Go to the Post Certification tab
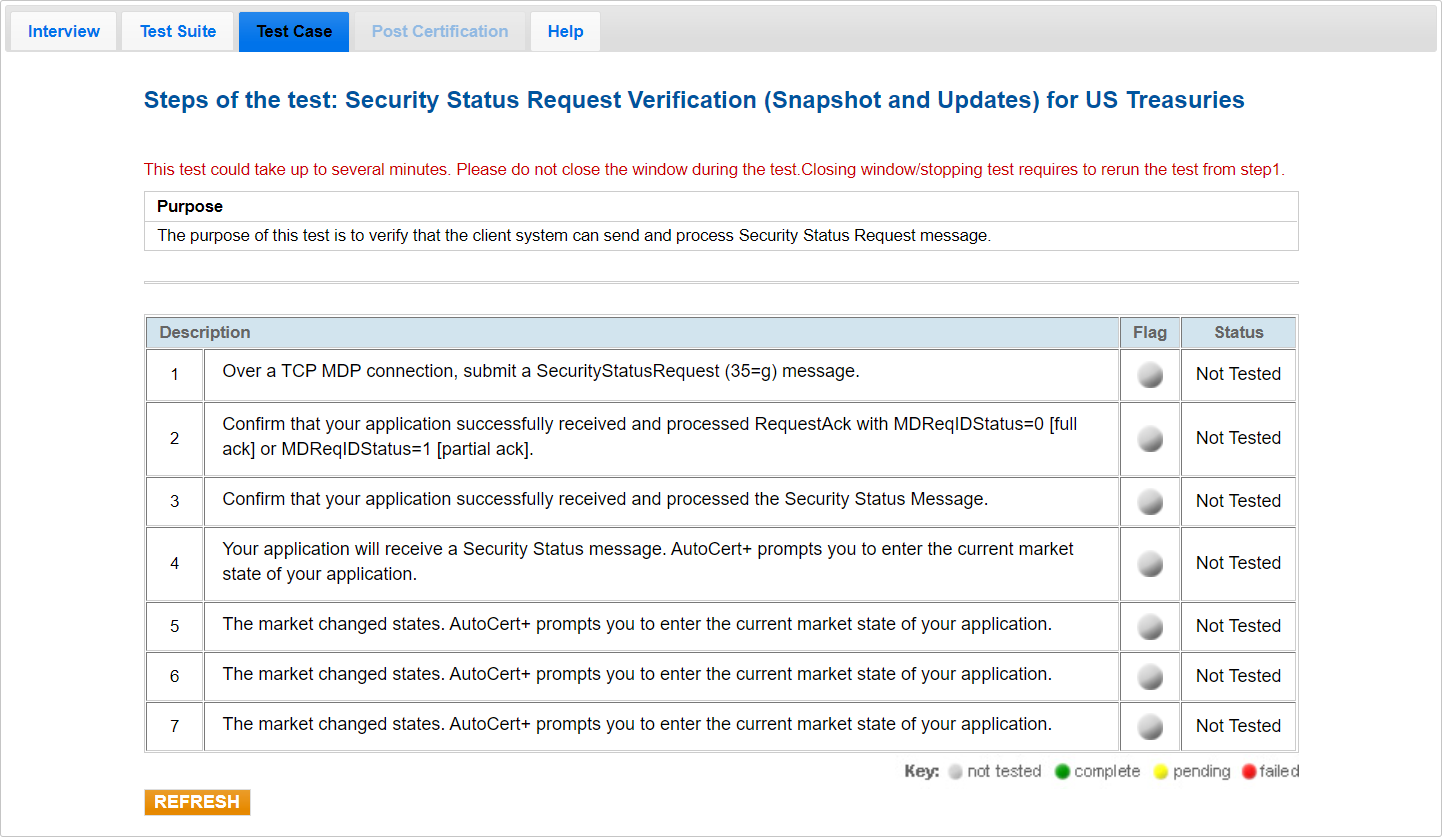This screenshot has width=1442, height=837. point(440,32)
